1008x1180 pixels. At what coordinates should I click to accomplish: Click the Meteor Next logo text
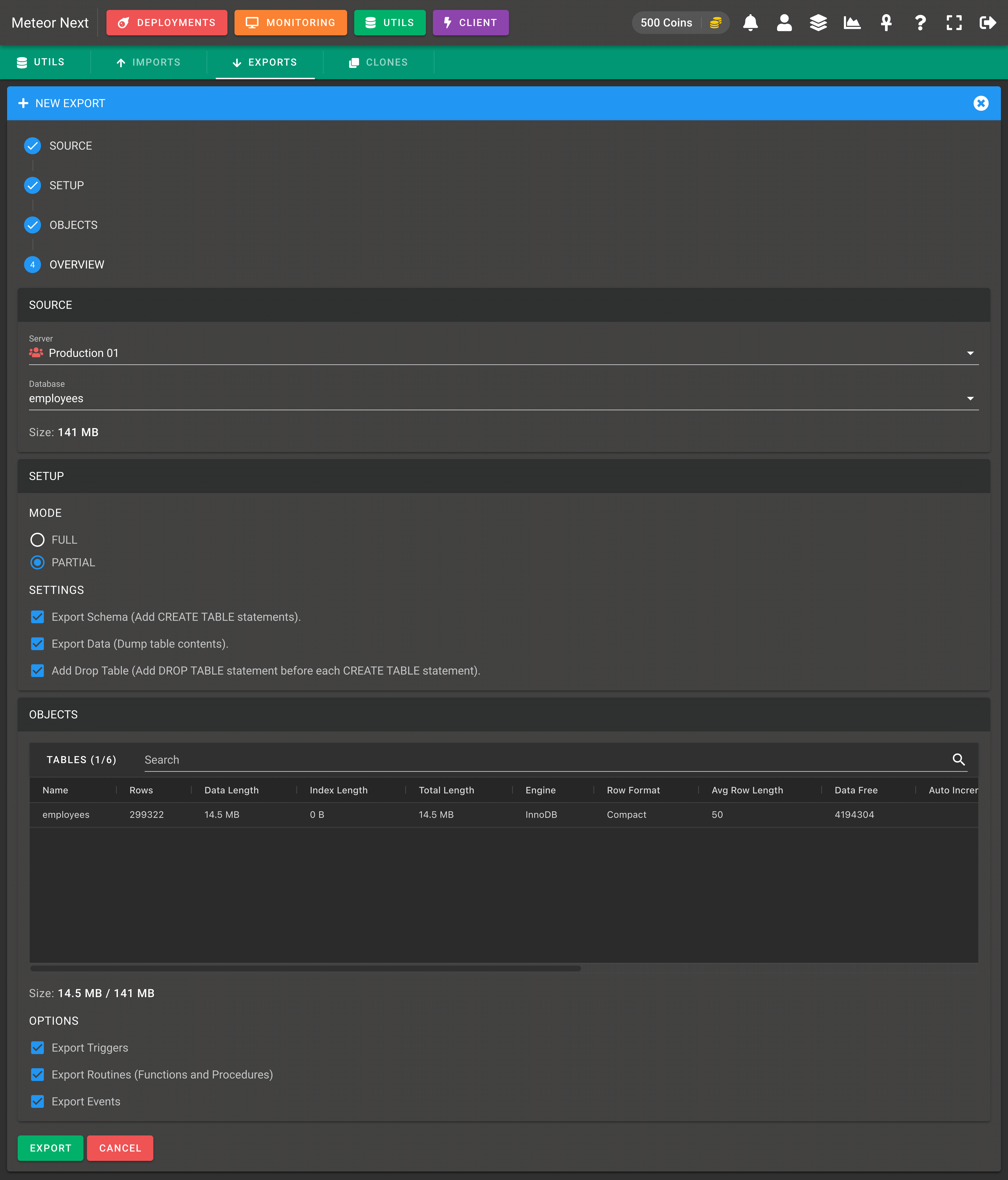tap(50, 23)
